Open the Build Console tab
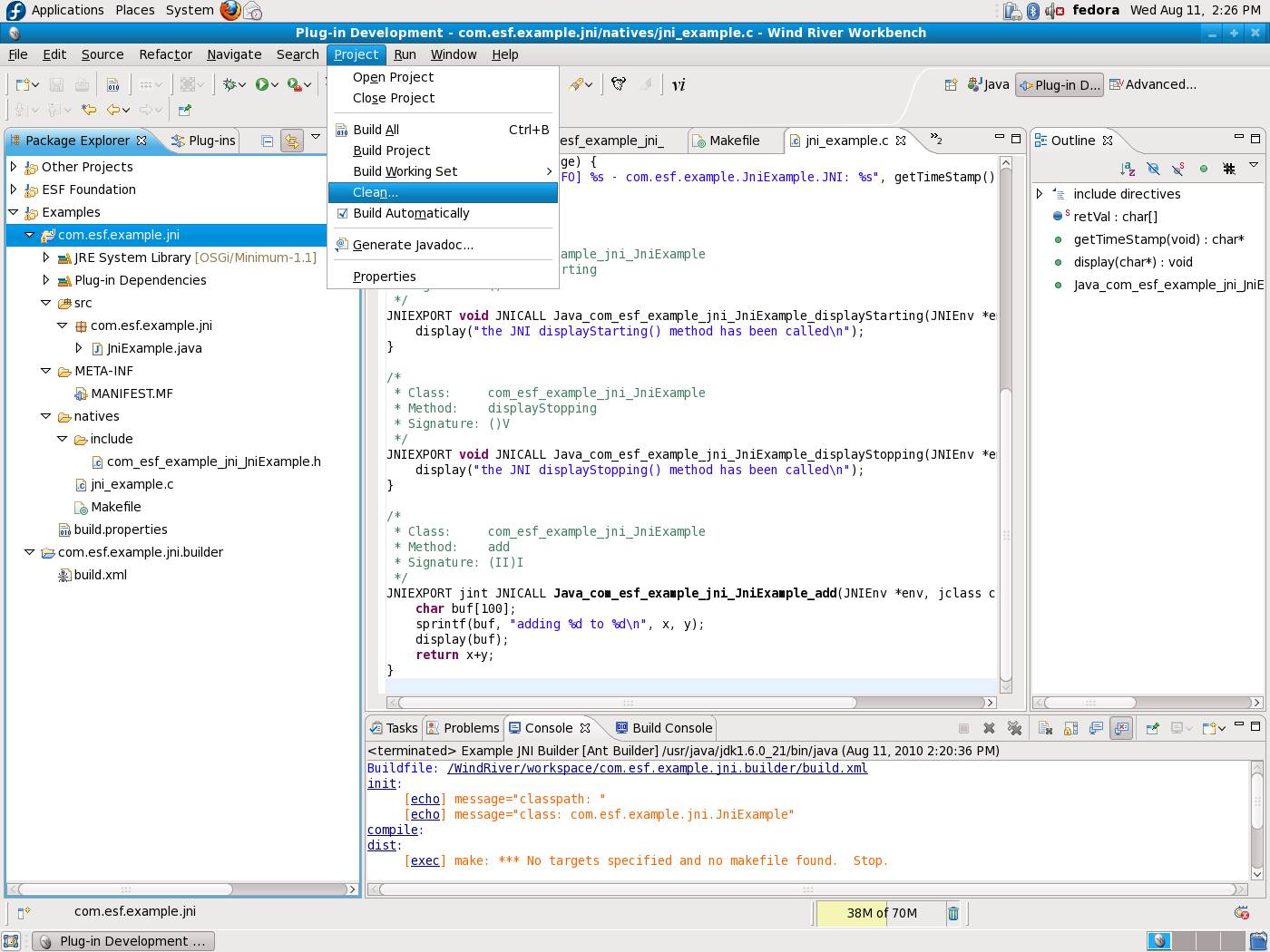Viewport: 1270px width, 952px height. 664,728
